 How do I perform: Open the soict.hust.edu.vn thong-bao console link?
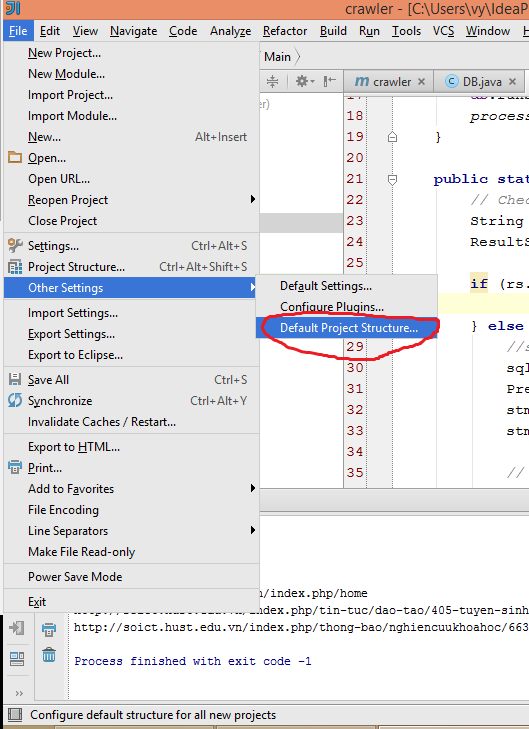(x=301, y=628)
